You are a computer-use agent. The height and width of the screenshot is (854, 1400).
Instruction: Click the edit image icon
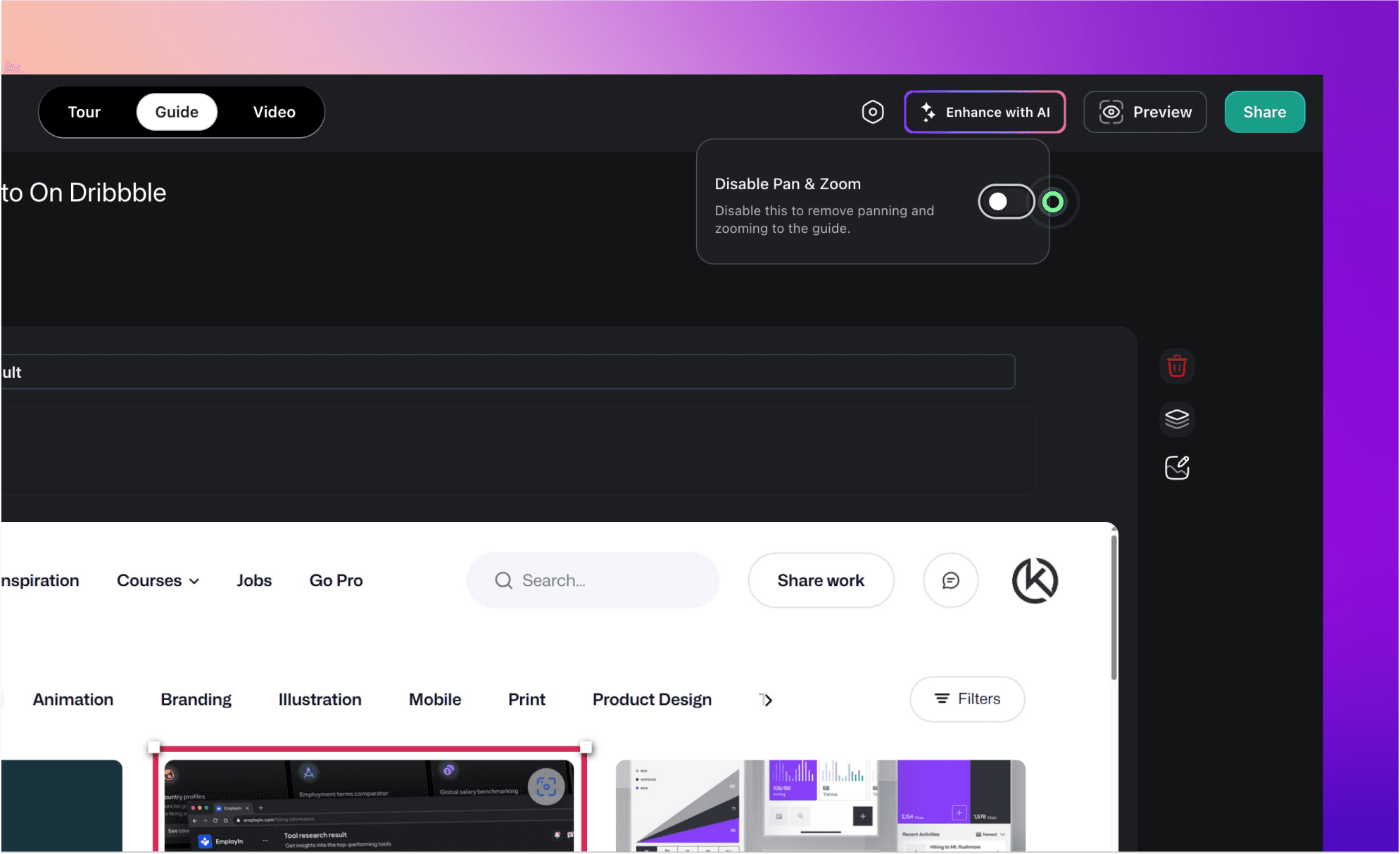click(x=1177, y=468)
